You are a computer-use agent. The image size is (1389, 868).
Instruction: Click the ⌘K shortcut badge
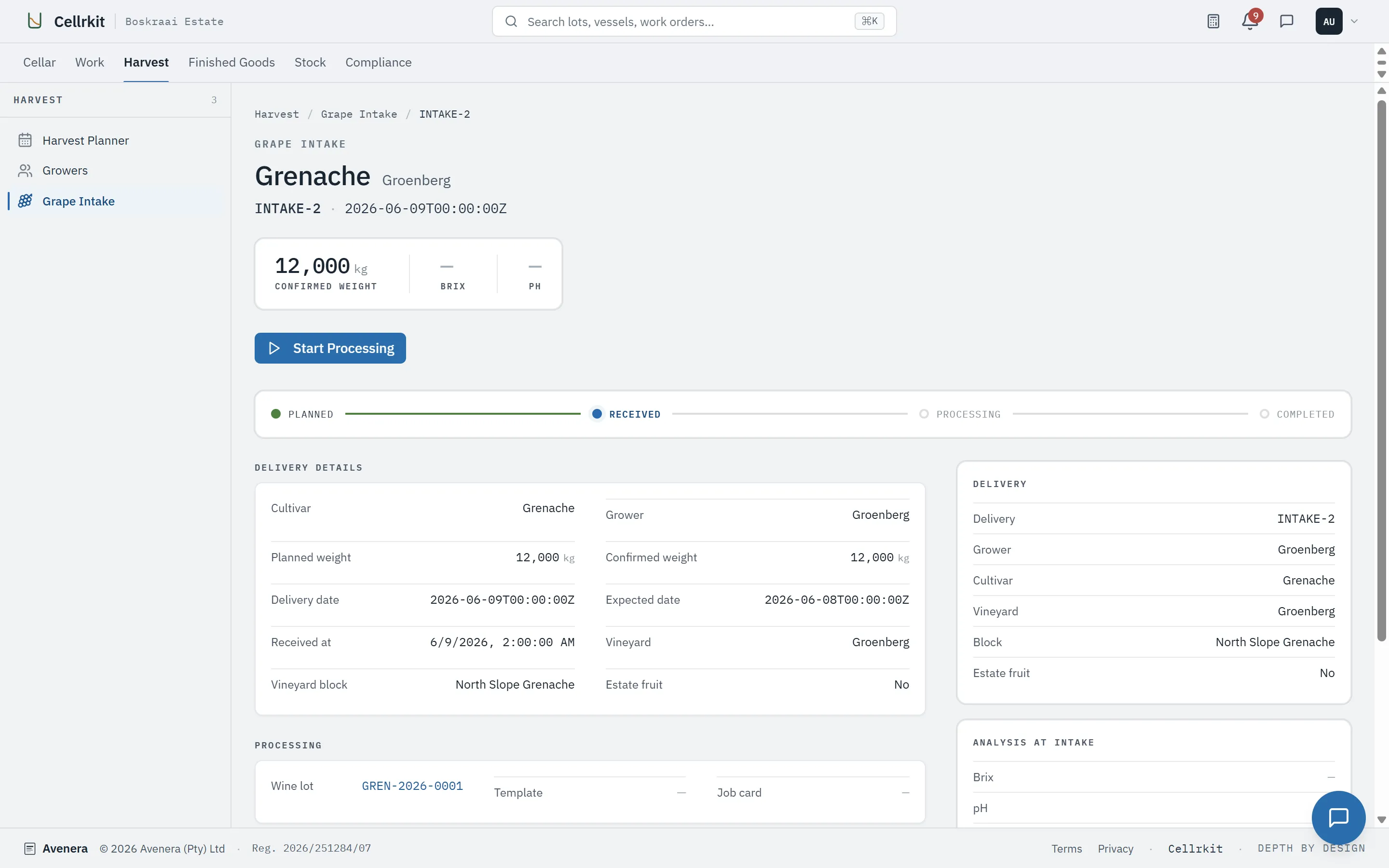click(869, 21)
